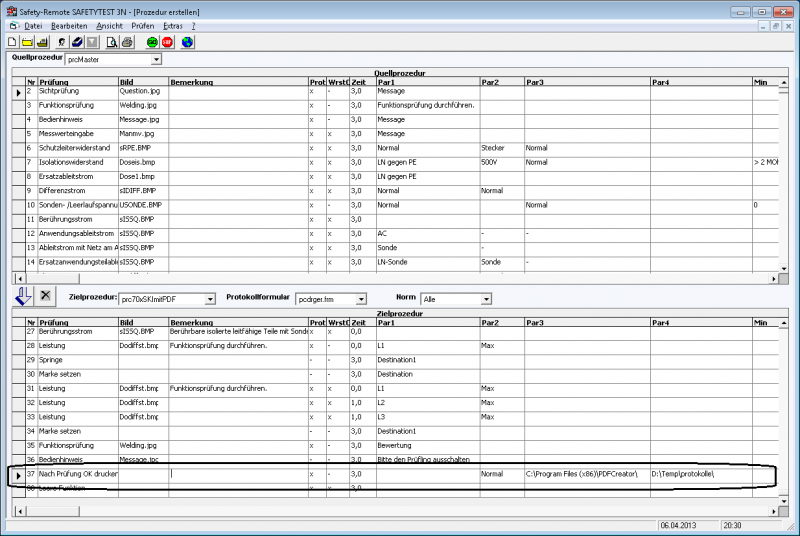Image resolution: width=800 pixels, height=536 pixels.
Task: Click the Prüfung column header in Quellprozedur grid
Action: (x=78, y=82)
